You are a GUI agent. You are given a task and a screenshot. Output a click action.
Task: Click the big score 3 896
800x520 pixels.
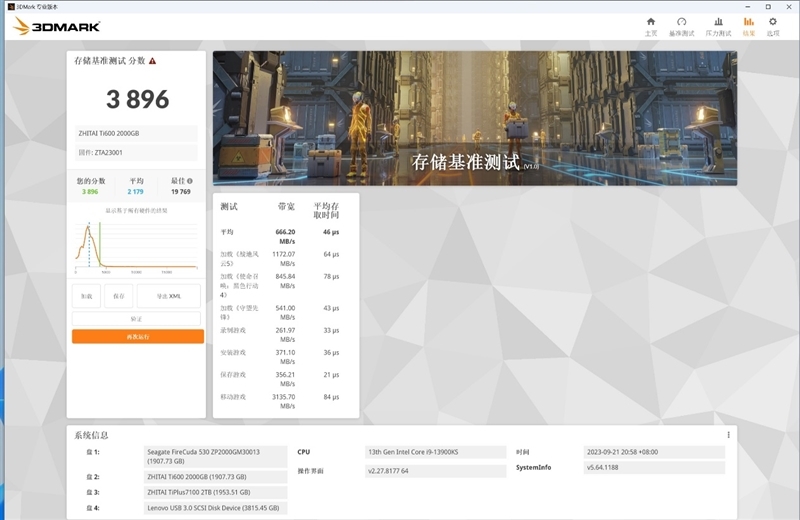tap(137, 99)
